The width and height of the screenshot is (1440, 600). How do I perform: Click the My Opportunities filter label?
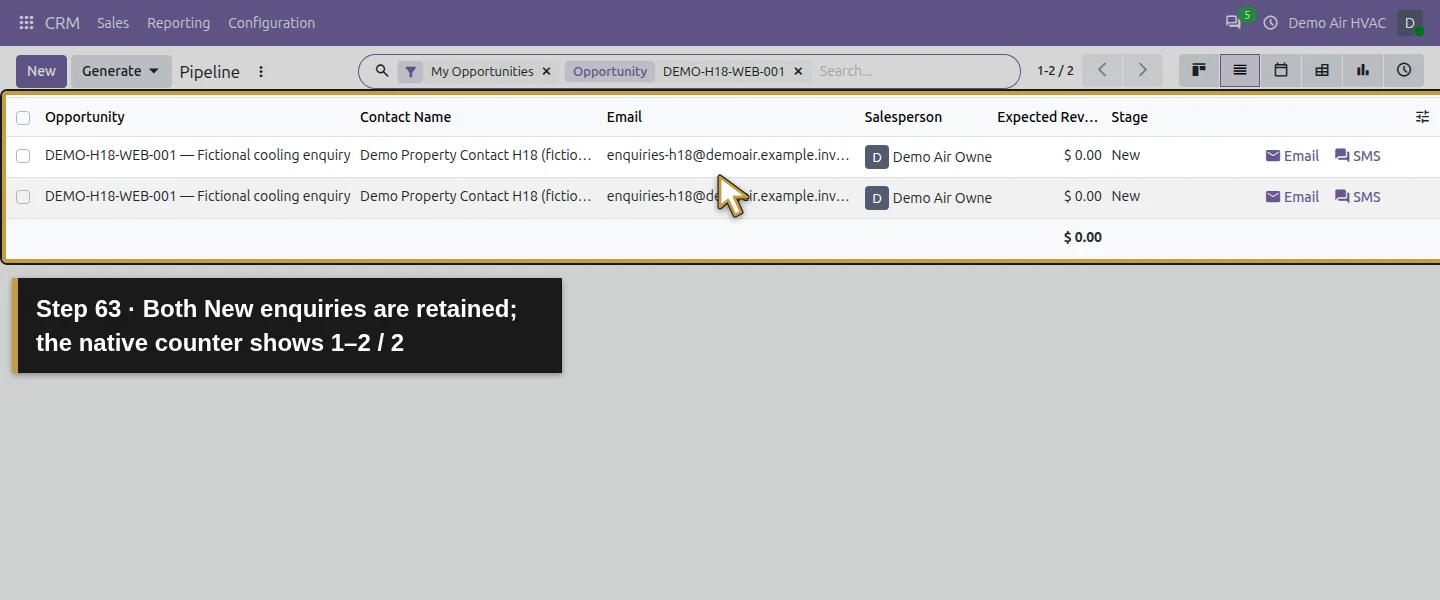pos(482,72)
